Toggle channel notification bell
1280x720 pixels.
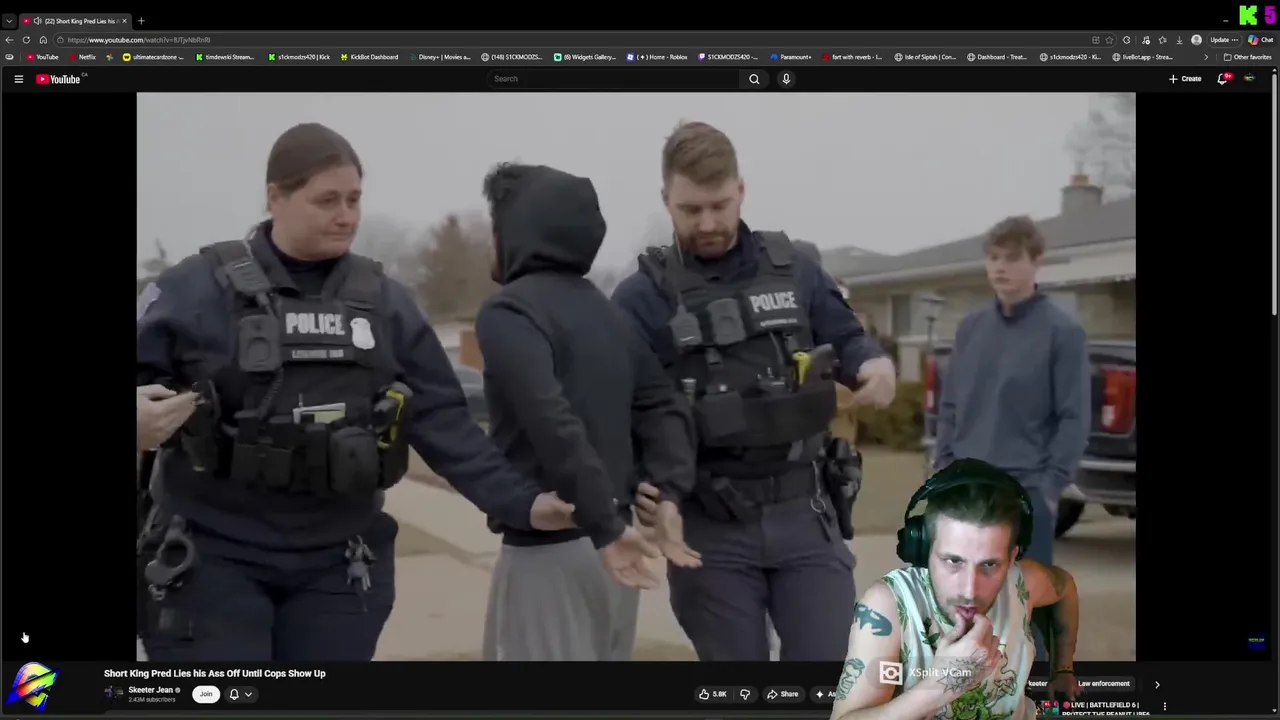234,694
